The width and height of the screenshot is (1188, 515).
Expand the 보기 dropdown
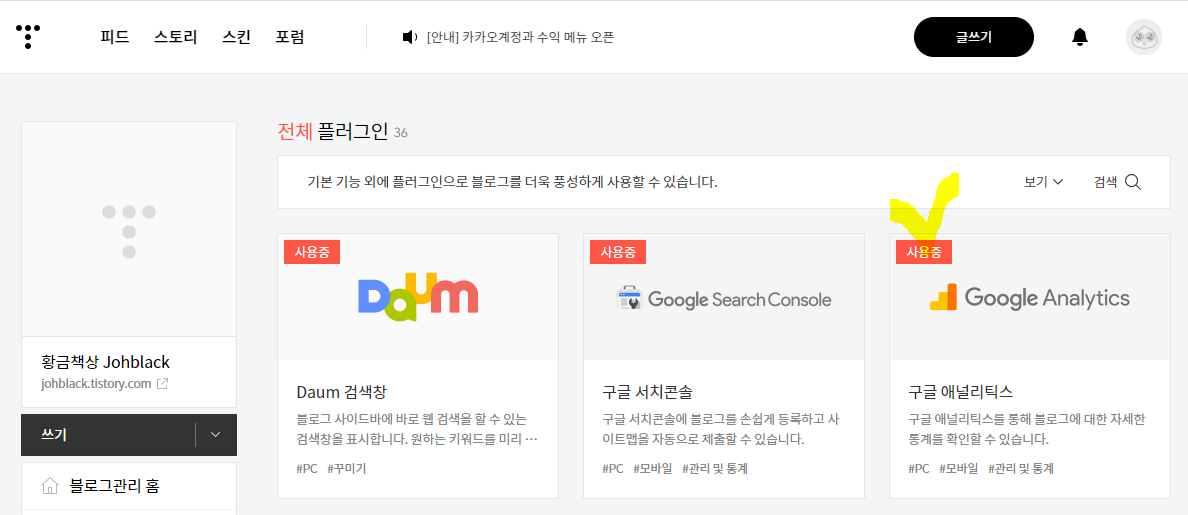pos(1043,182)
